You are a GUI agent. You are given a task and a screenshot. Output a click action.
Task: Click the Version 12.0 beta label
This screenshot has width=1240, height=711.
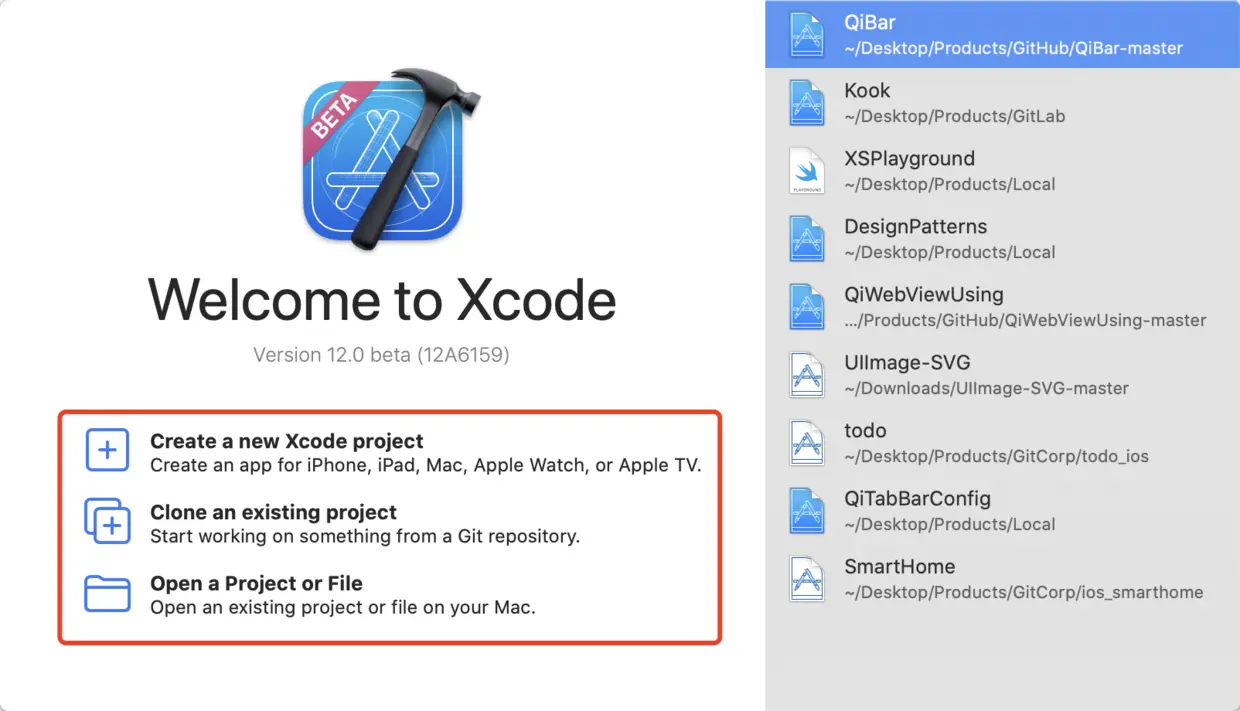coord(381,355)
